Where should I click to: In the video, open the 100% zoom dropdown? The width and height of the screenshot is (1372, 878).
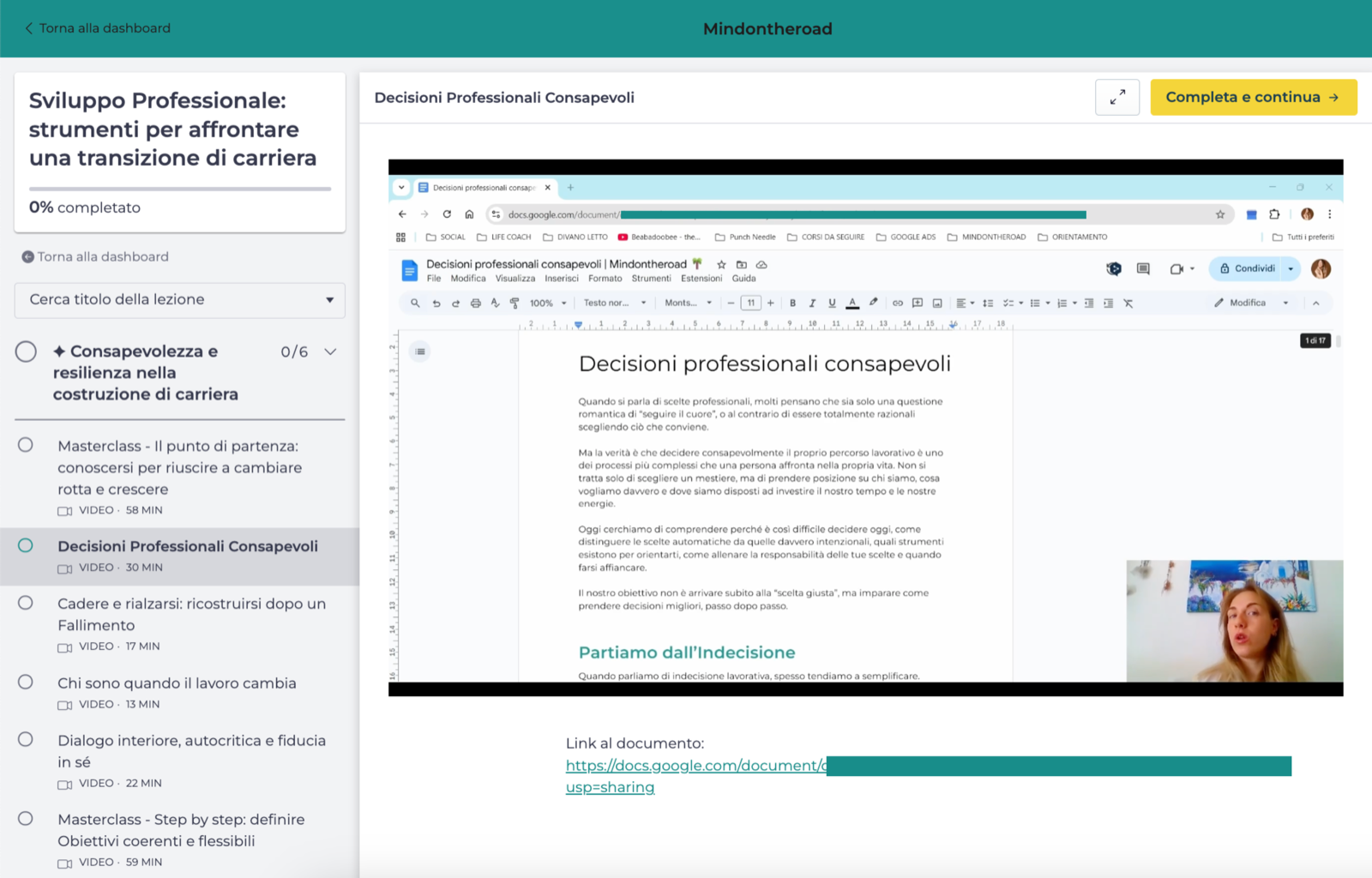click(549, 303)
